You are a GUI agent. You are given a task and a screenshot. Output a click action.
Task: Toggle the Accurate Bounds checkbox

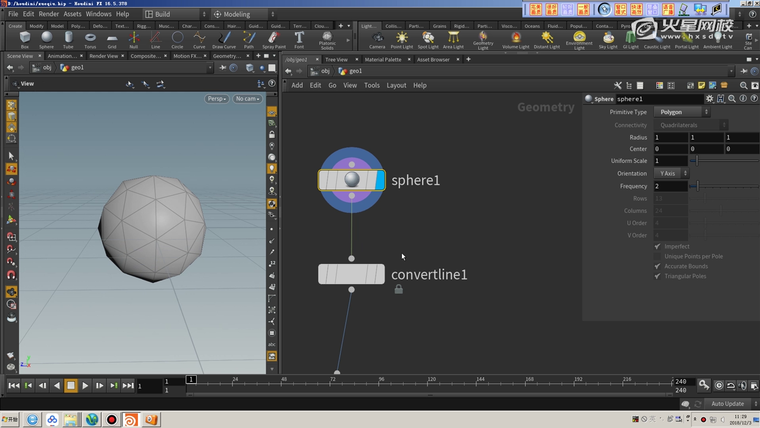point(657,266)
